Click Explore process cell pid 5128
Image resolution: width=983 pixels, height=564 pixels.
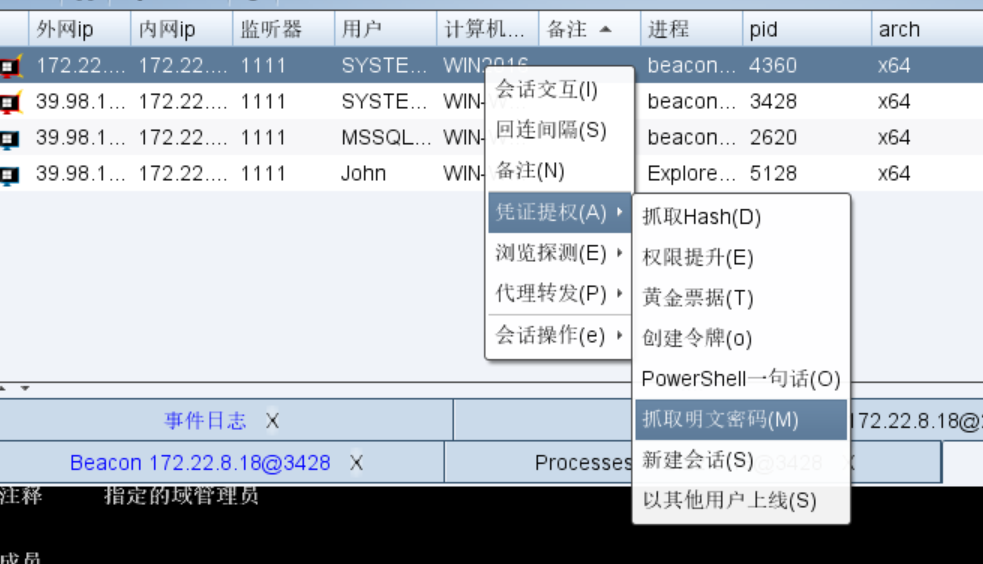tap(691, 174)
